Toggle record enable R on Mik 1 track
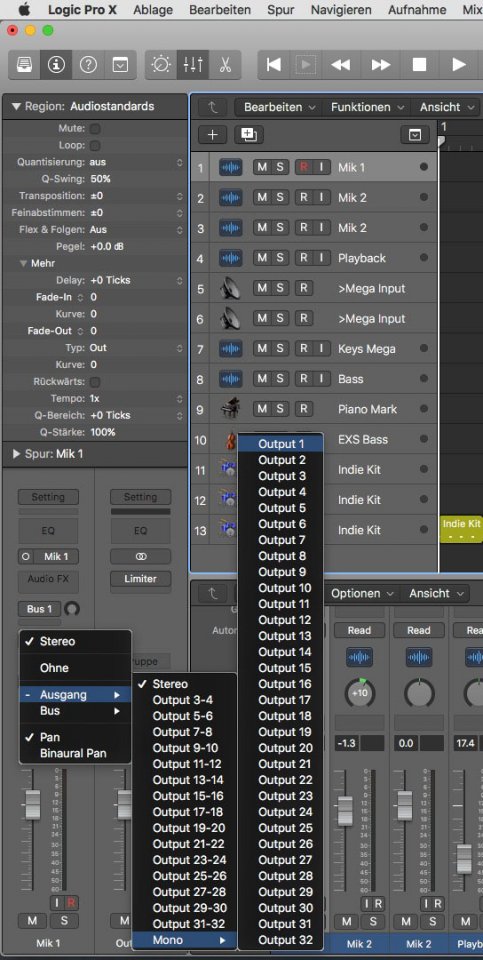 (x=304, y=167)
